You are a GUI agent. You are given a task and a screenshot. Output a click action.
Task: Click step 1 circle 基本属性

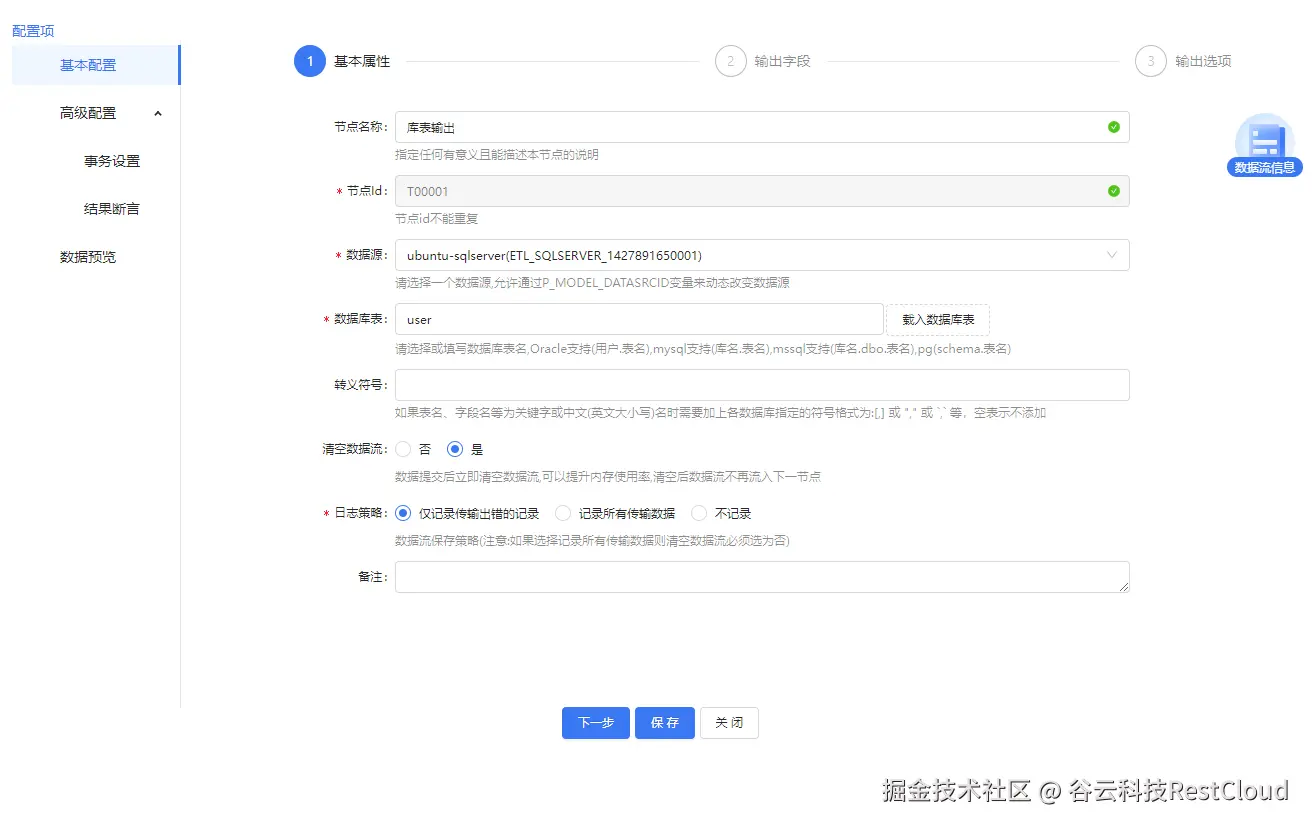[310, 61]
